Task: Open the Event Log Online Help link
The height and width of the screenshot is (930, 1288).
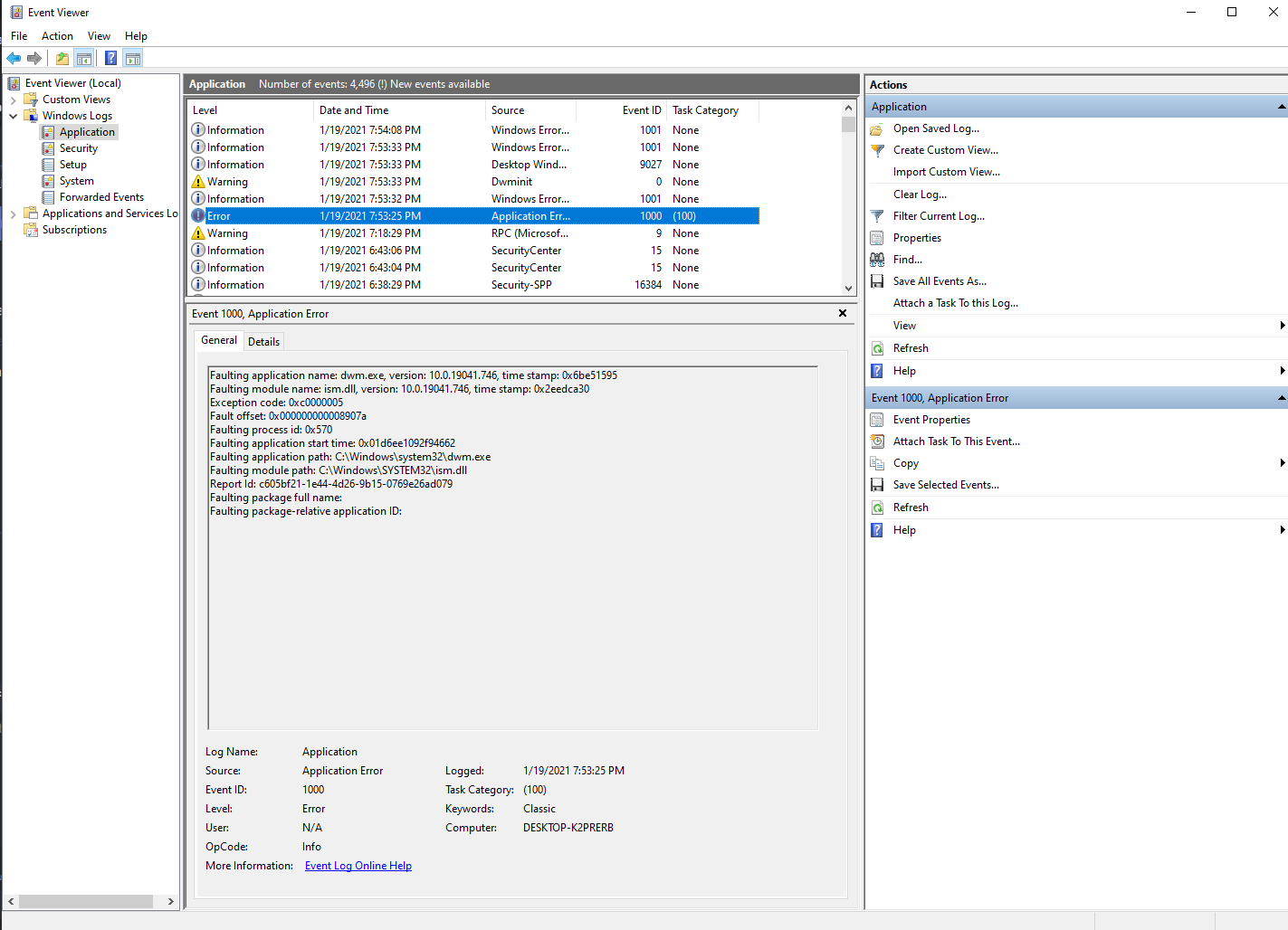Action: [x=358, y=866]
